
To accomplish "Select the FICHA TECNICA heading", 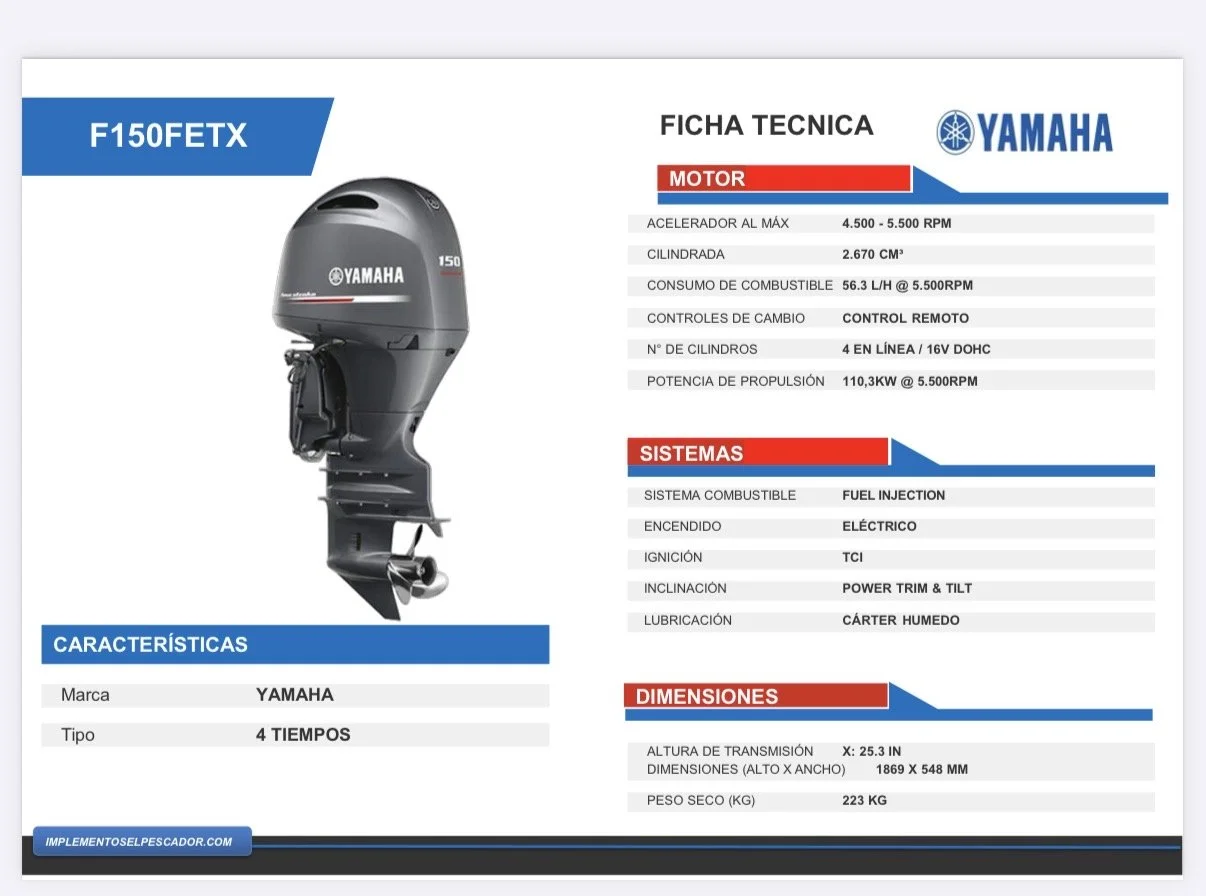I will (x=766, y=125).
